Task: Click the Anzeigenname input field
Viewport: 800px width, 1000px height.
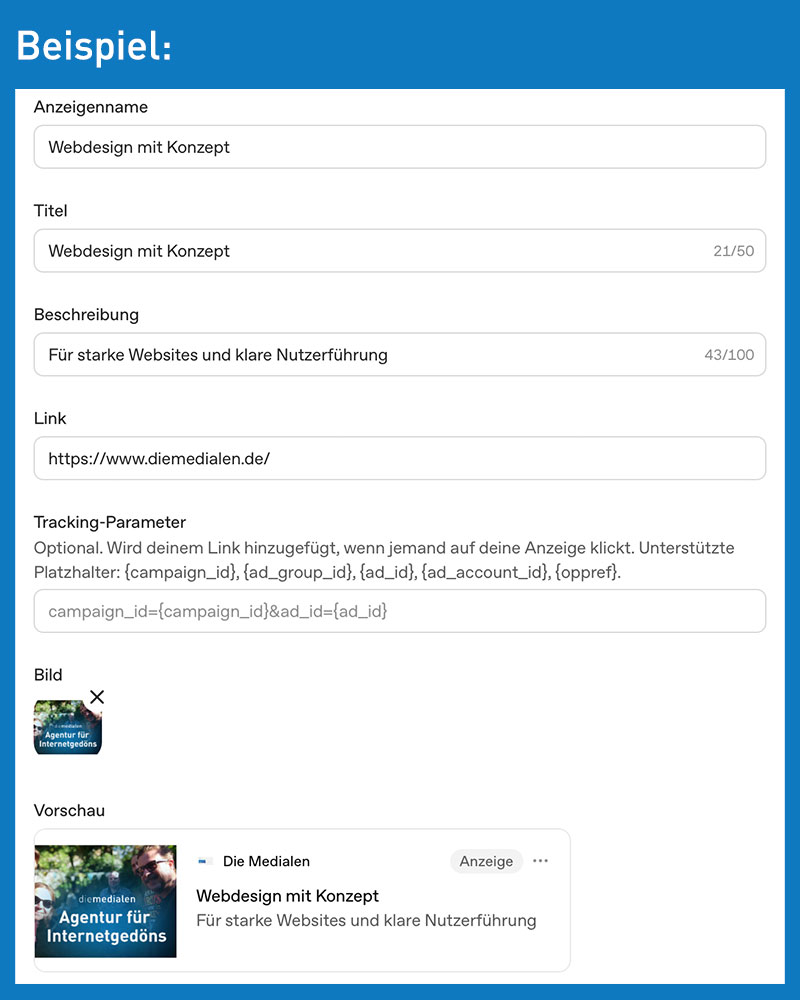Action: 399,147
